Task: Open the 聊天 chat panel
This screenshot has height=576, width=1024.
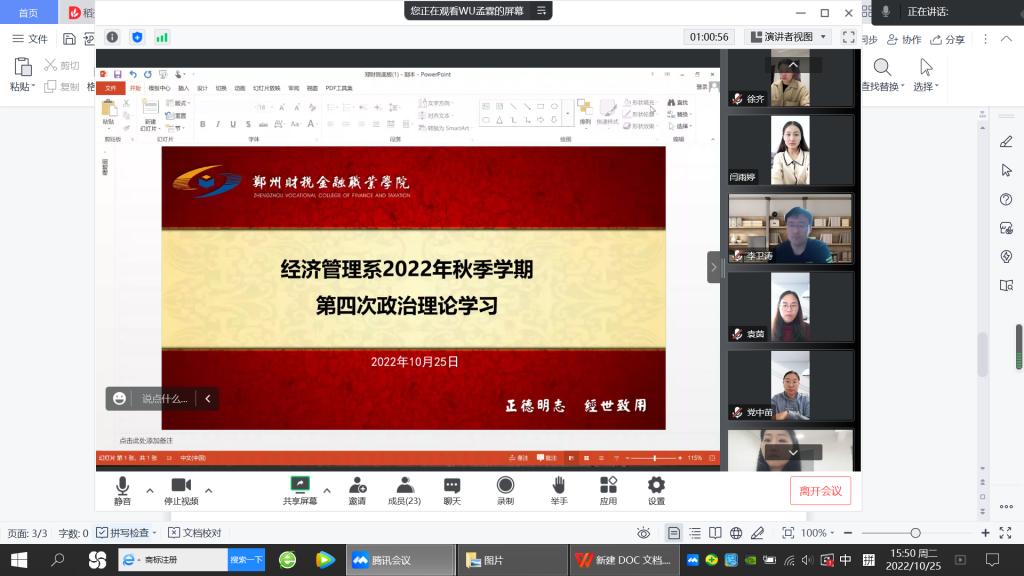Action: pos(452,490)
